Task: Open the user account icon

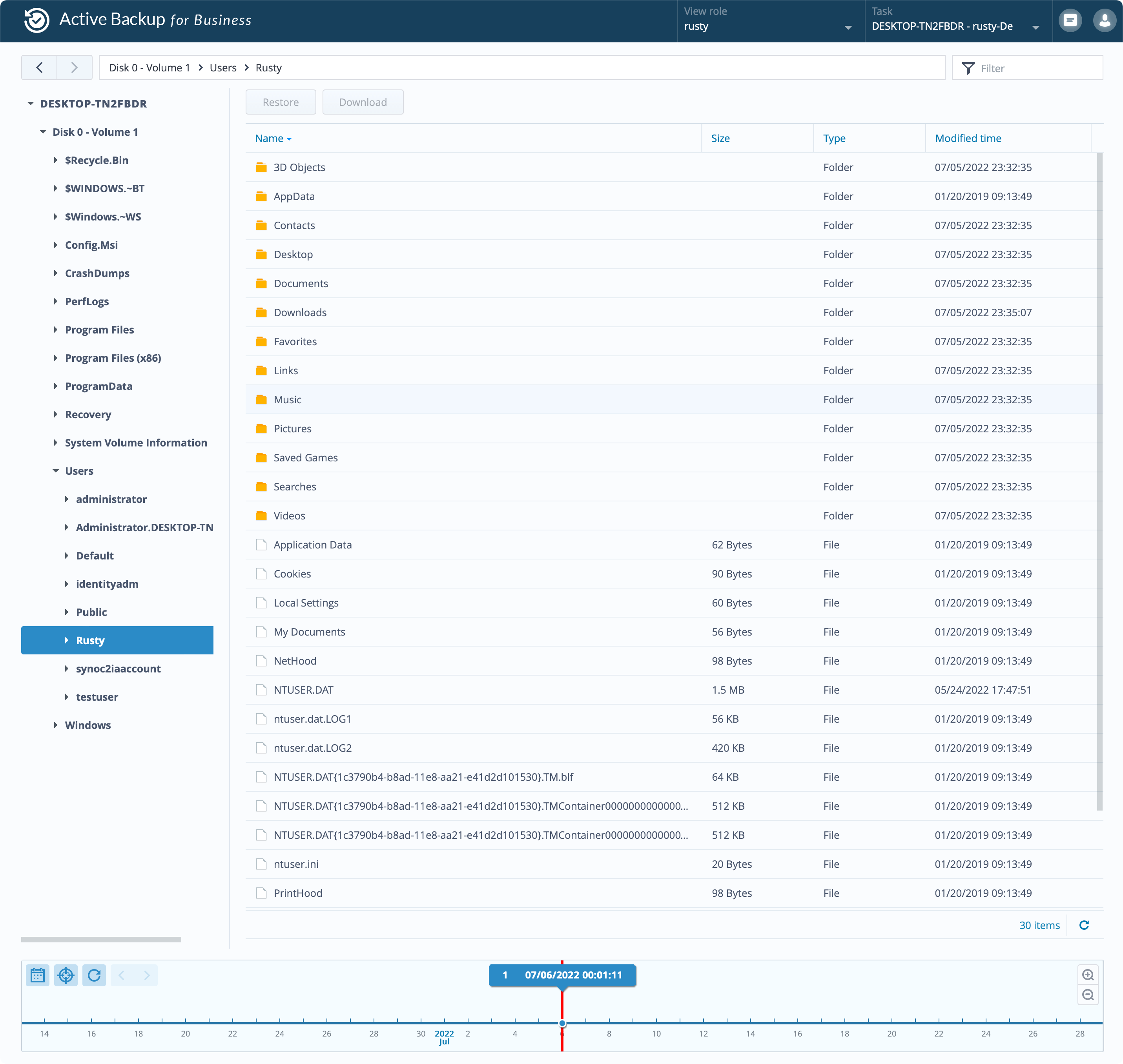Action: pyautogui.click(x=1104, y=20)
